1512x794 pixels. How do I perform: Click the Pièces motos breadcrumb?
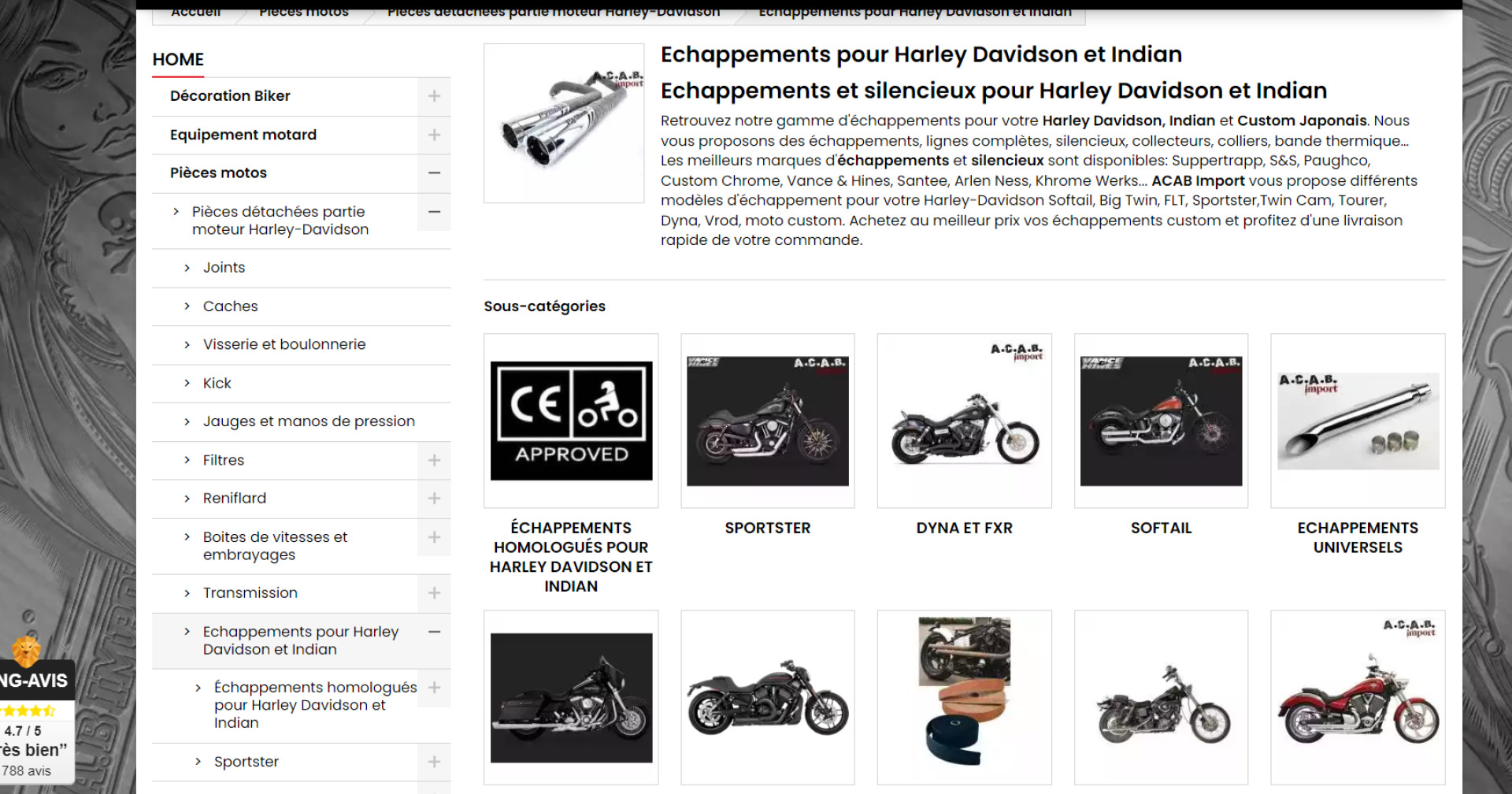tap(304, 12)
